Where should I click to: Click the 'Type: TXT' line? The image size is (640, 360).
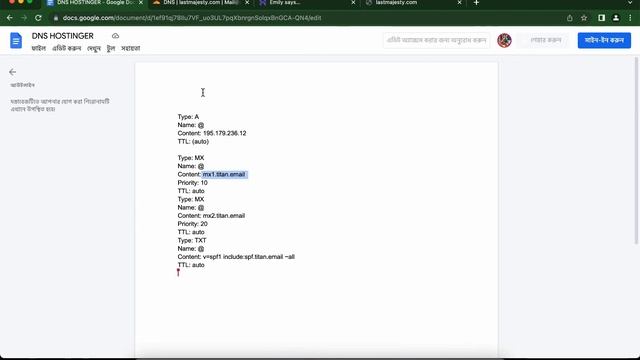192,240
